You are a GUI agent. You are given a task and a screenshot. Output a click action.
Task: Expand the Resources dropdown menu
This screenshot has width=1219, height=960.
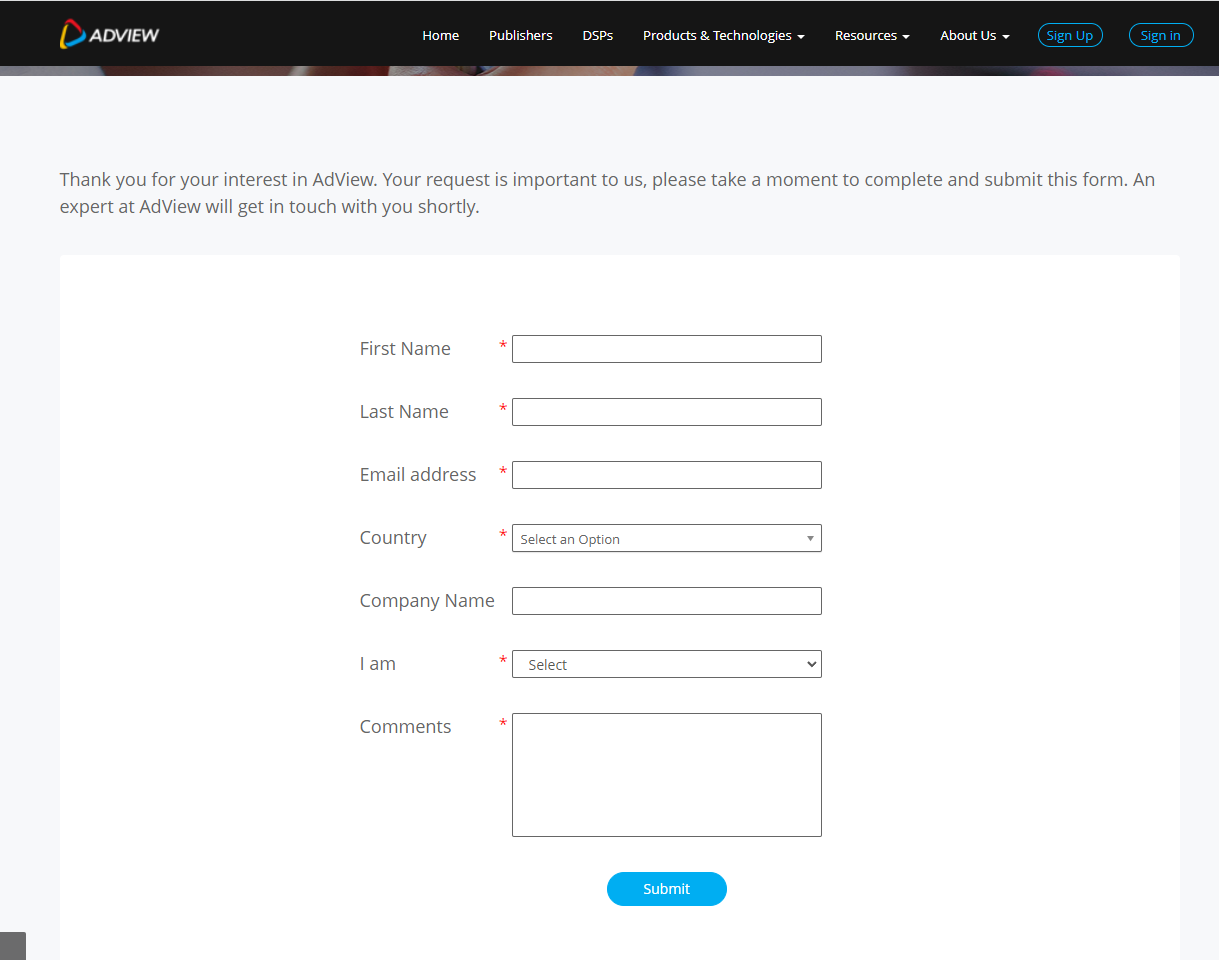pyautogui.click(x=872, y=35)
